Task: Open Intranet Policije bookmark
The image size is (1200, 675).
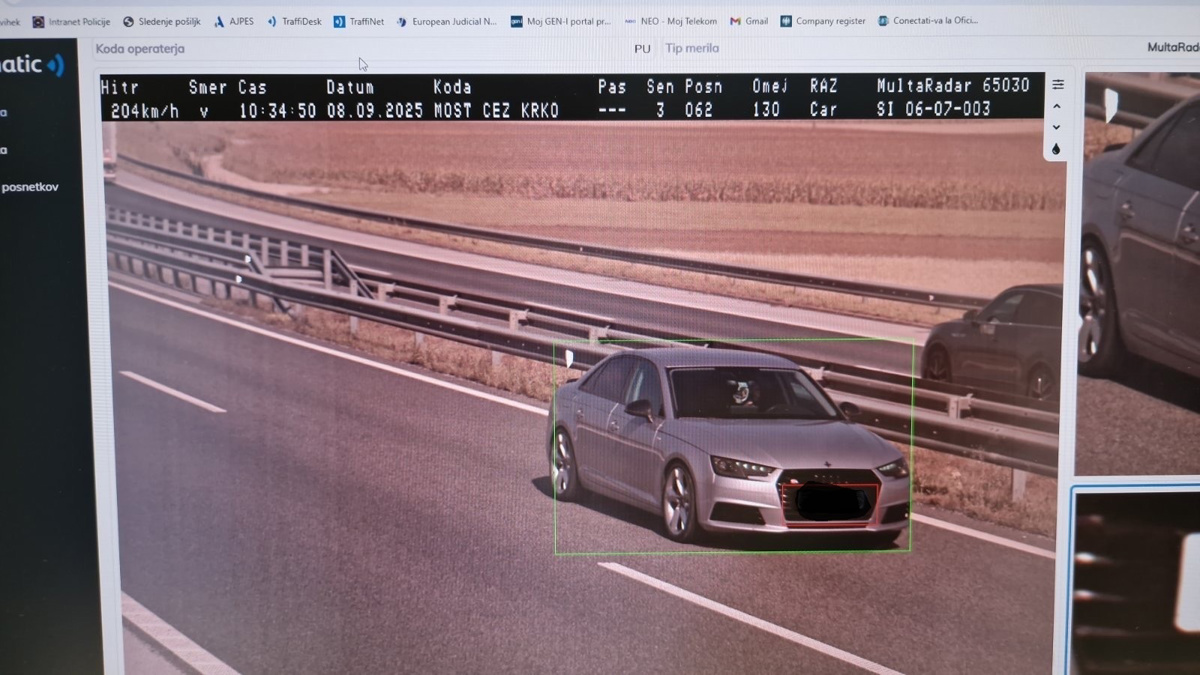Action: point(71,21)
